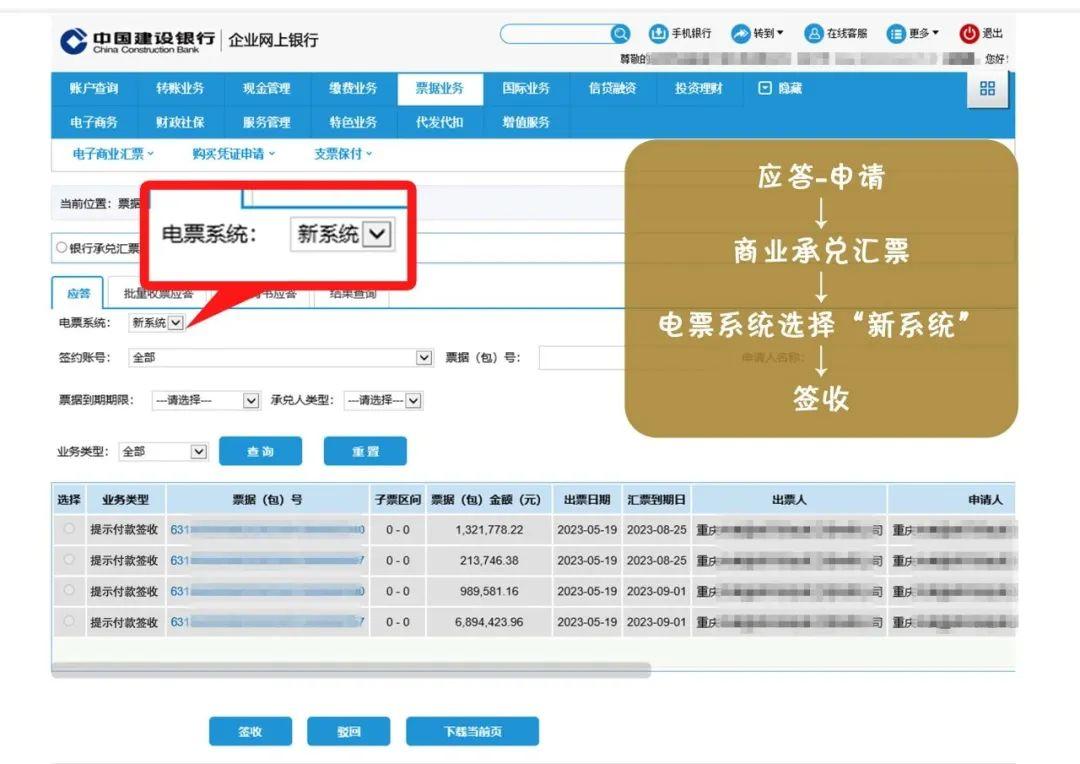
Task: Expand the 电子商业汇票 submenu
Action: (x=113, y=154)
